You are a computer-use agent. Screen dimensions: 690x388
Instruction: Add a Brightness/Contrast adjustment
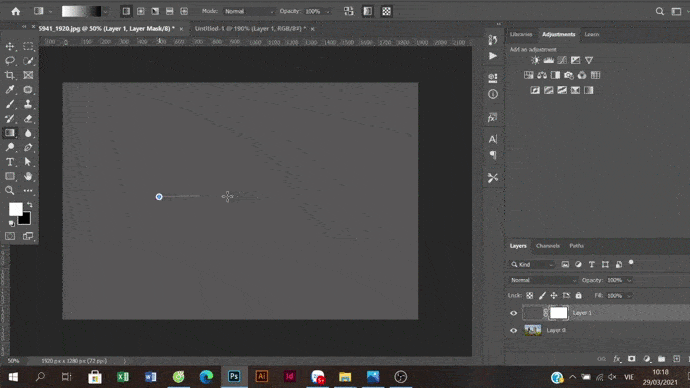535,60
